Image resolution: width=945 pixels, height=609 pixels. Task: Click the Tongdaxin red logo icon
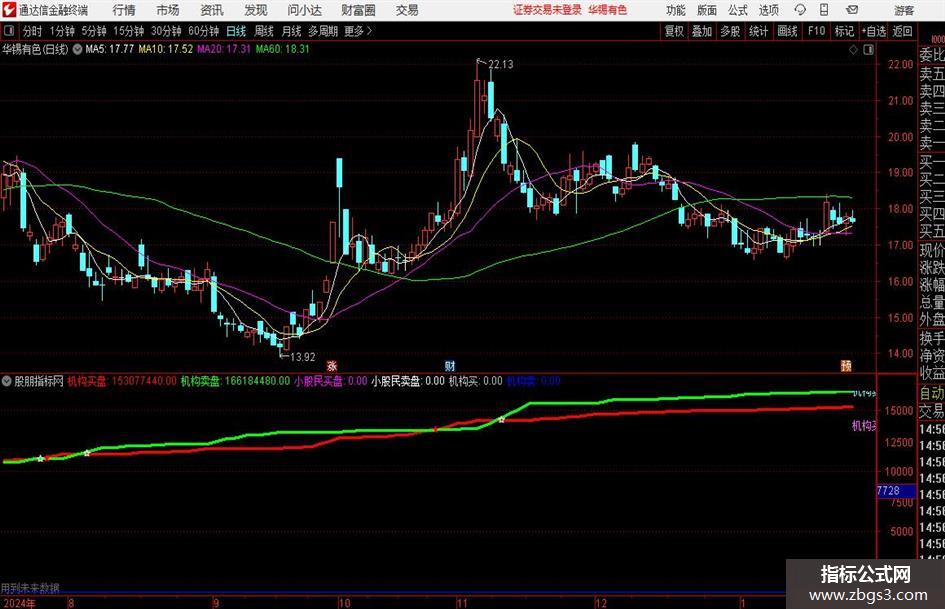(8, 10)
